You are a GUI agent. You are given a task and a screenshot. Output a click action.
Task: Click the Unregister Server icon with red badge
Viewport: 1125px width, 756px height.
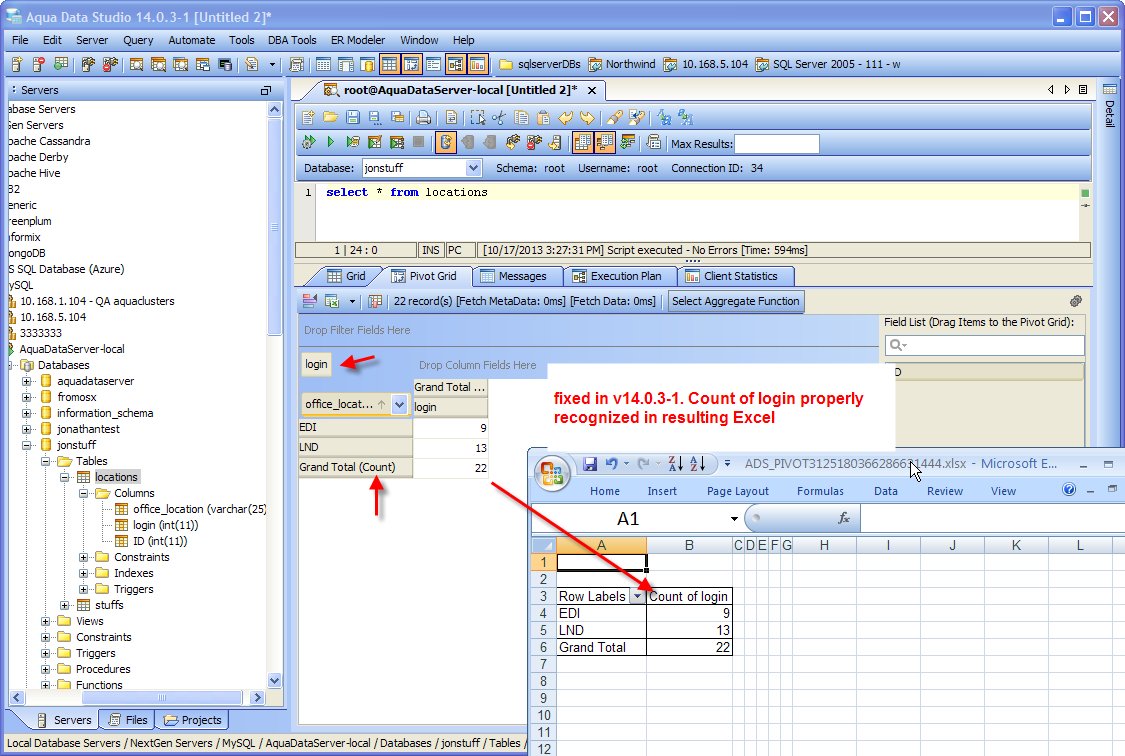pyautogui.click(x=39, y=65)
